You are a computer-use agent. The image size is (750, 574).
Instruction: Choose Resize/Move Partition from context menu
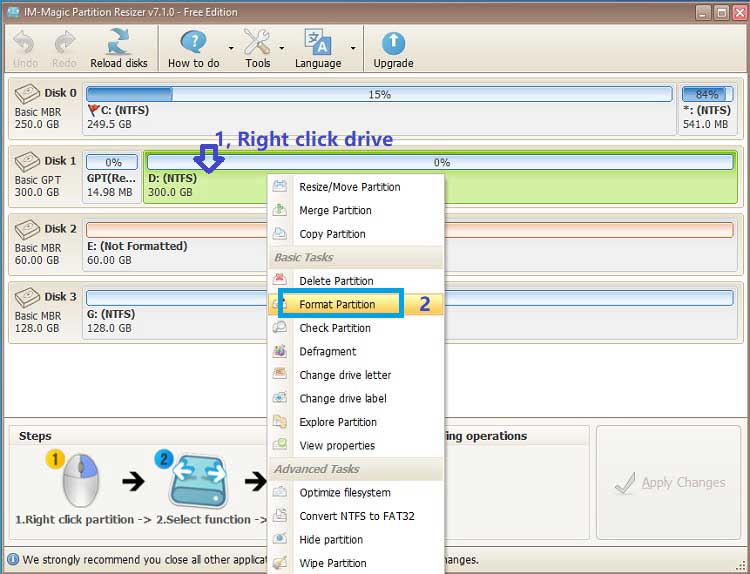(x=356, y=187)
